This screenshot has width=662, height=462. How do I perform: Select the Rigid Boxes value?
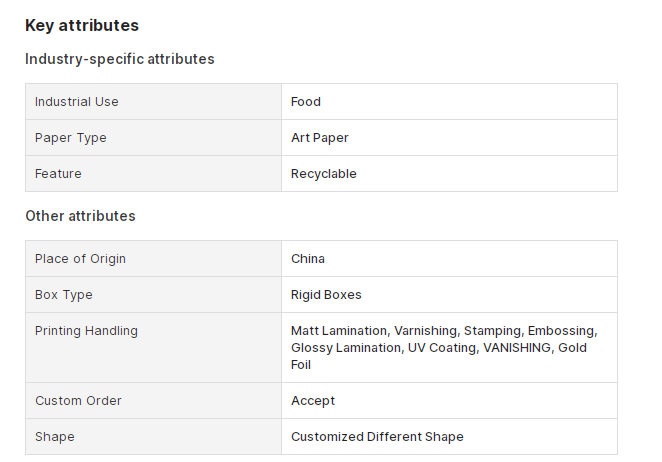(326, 295)
